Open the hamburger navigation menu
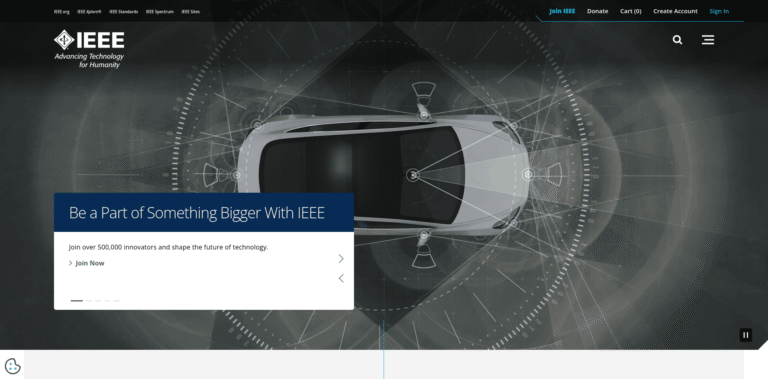The image size is (768, 379). click(x=708, y=40)
